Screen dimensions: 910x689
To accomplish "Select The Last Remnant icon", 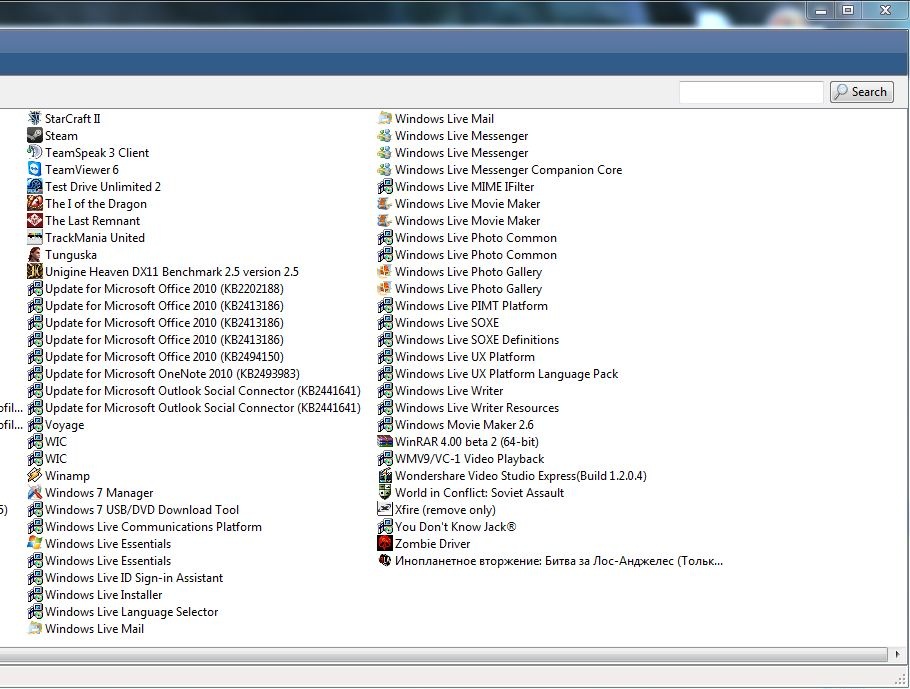I will [x=35, y=221].
